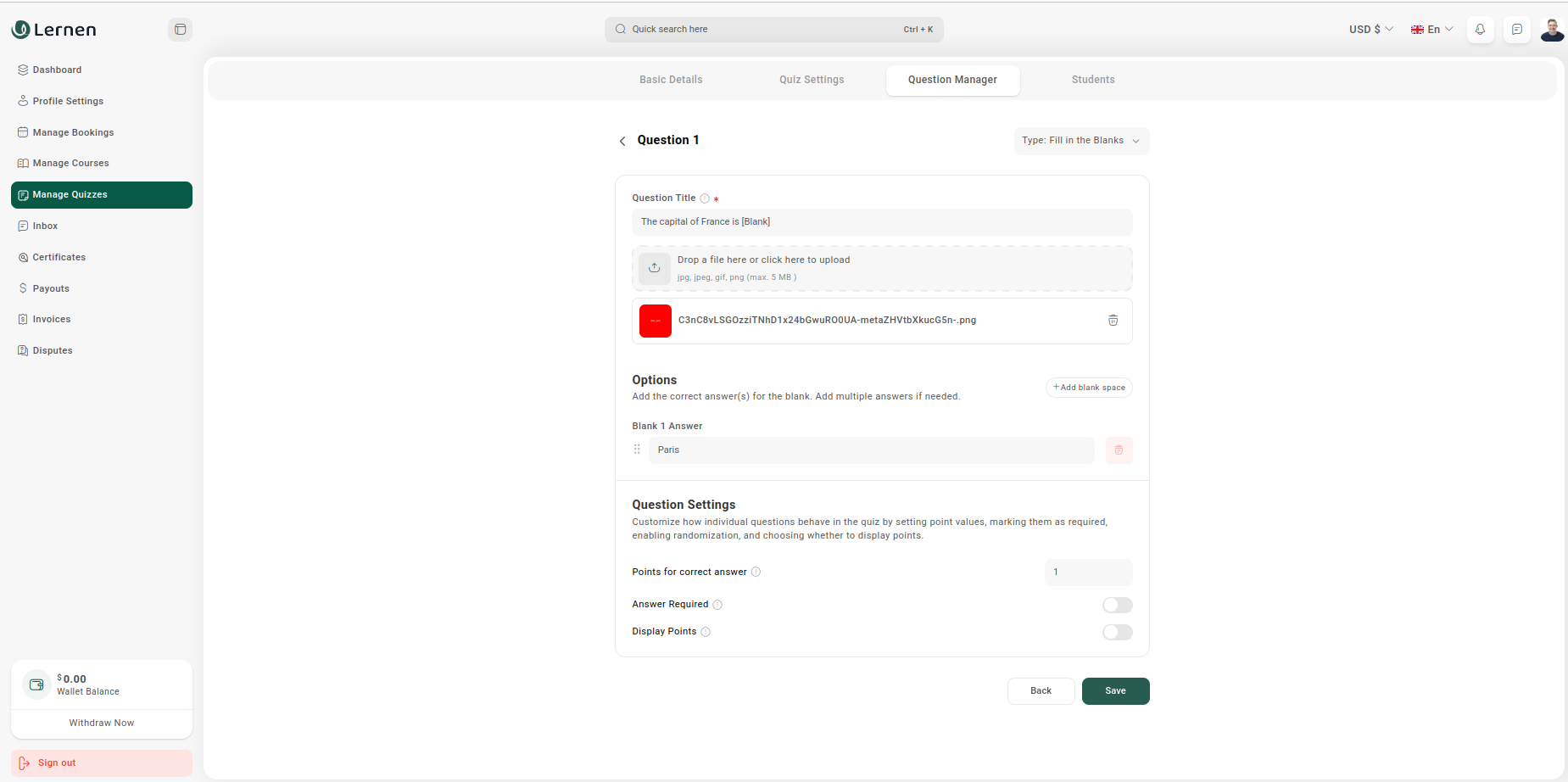Expand the USD currency selector
This screenshot has height=782, width=1568.
coord(1370,30)
